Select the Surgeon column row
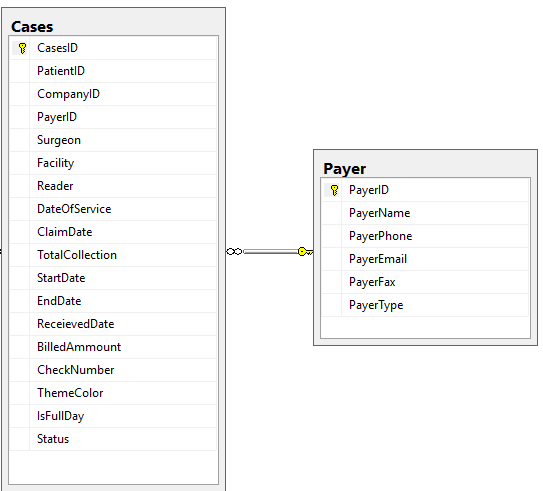 pos(113,140)
